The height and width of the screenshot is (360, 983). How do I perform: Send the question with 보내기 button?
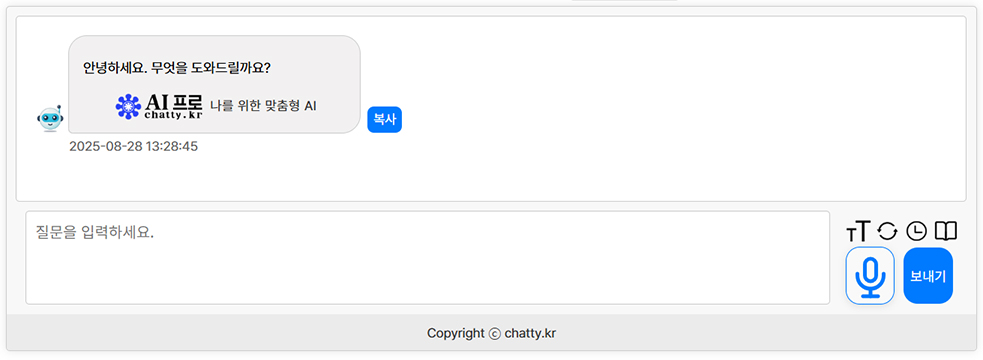(x=928, y=276)
